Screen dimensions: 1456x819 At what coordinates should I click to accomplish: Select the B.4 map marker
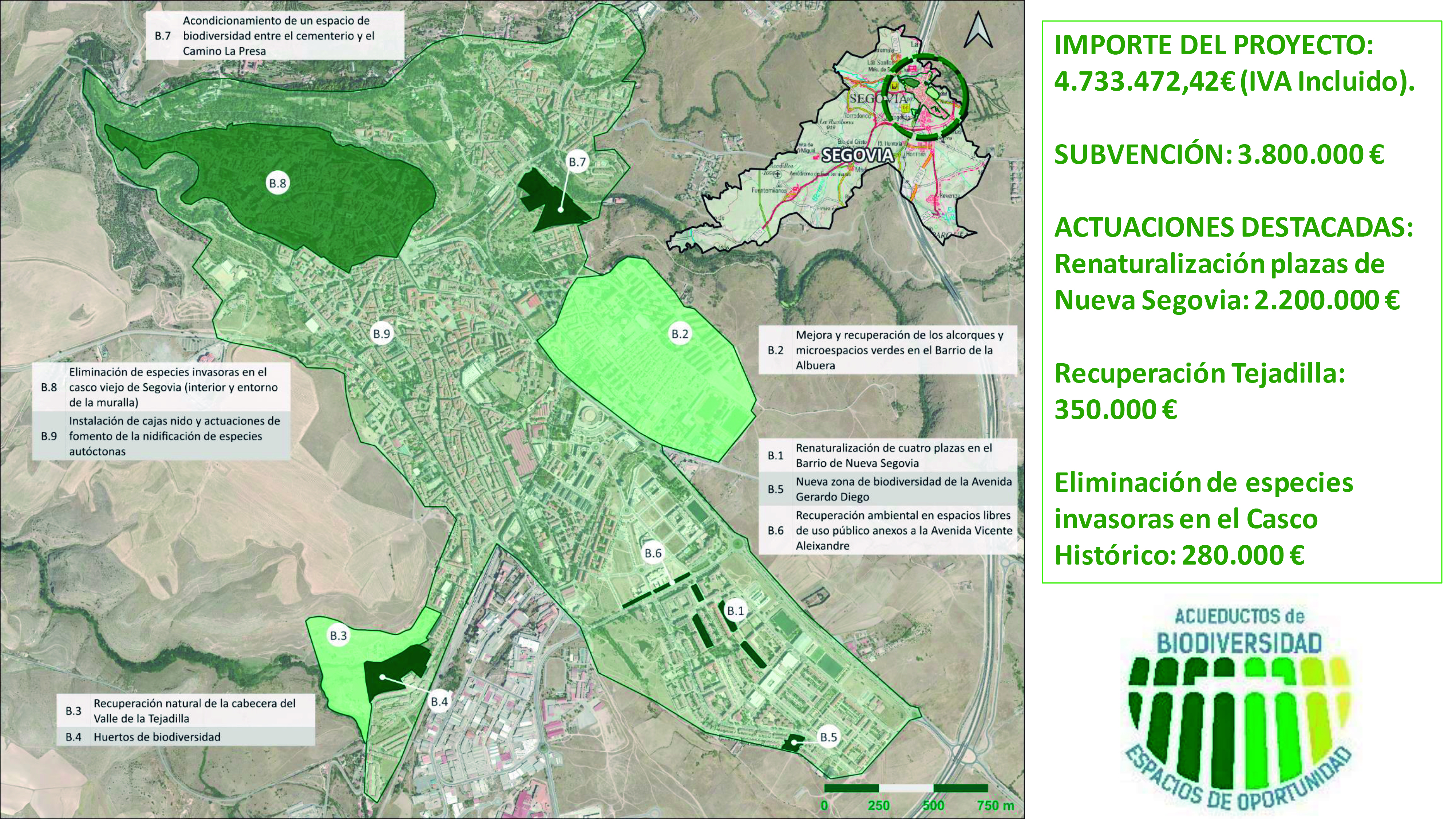tap(439, 701)
